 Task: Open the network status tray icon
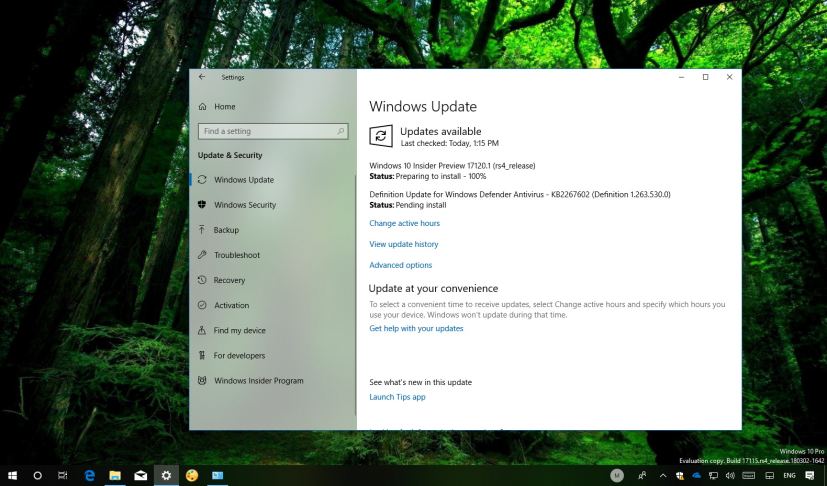point(713,475)
